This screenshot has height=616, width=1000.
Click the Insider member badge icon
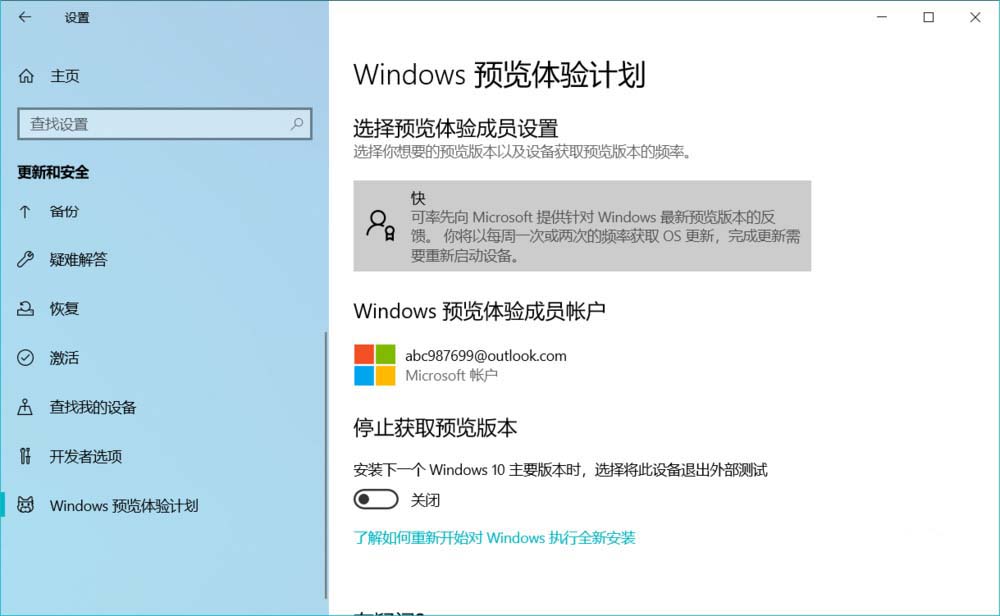[x=381, y=226]
